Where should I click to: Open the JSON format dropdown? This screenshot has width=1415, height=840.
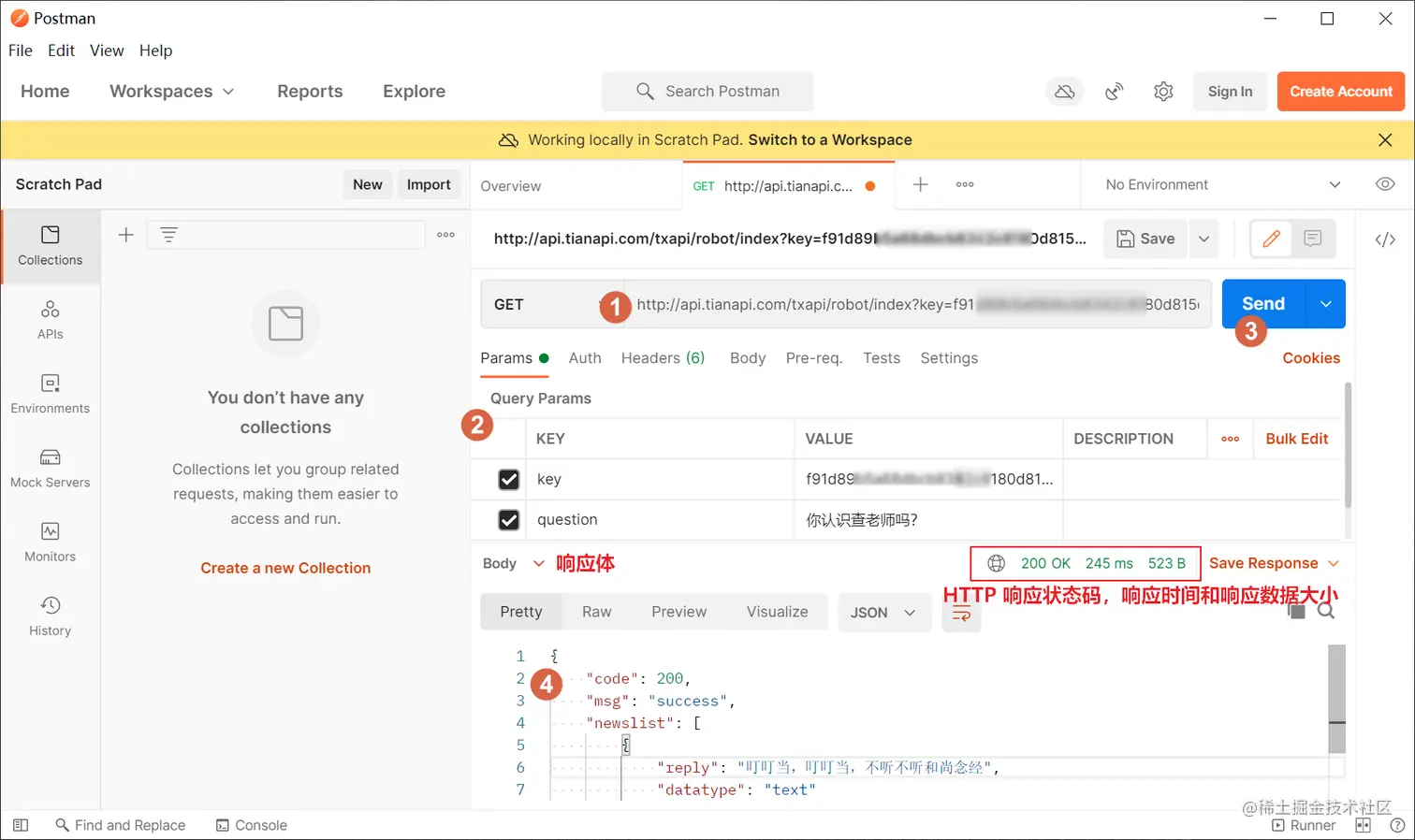883,613
